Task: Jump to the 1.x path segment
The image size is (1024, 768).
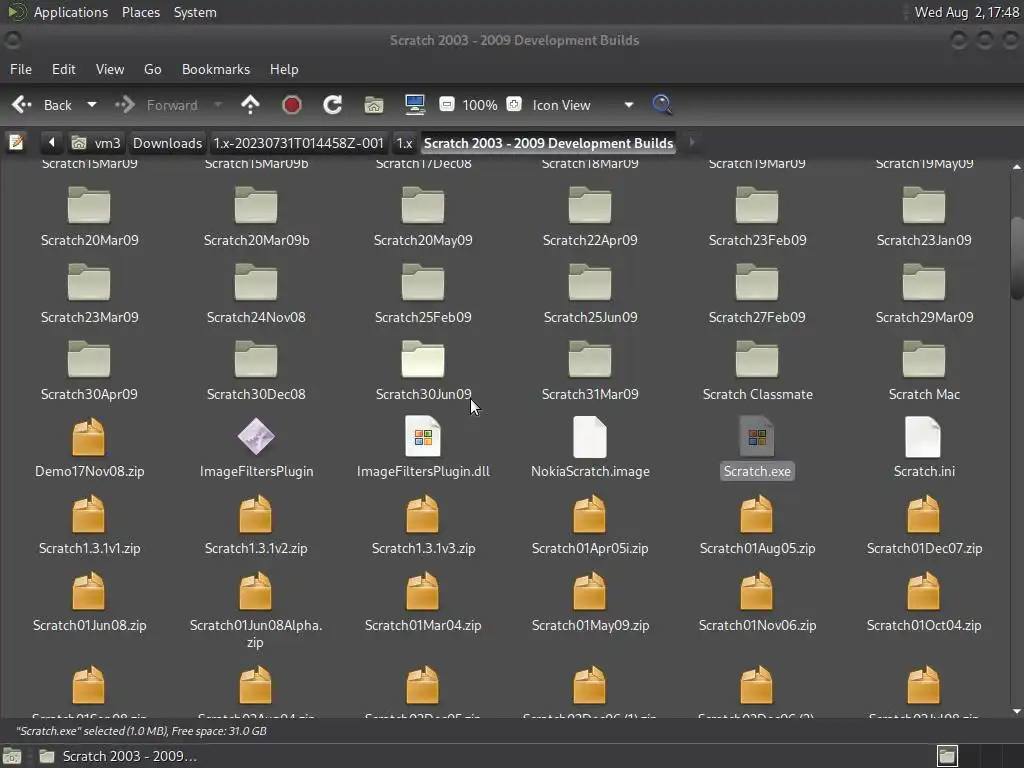Action: (404, 143)
